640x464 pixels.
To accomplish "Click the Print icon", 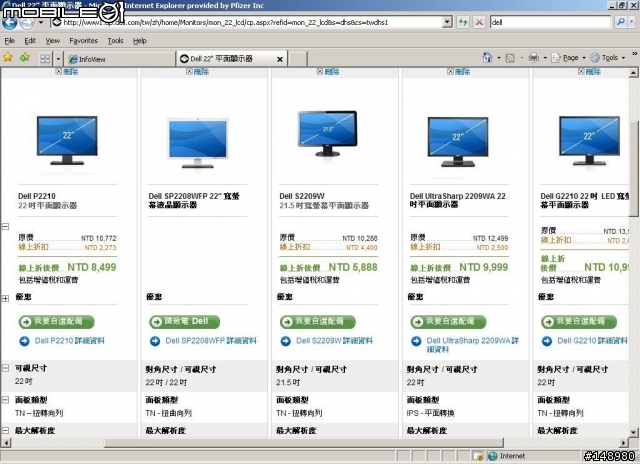I will tap(533, 58).
